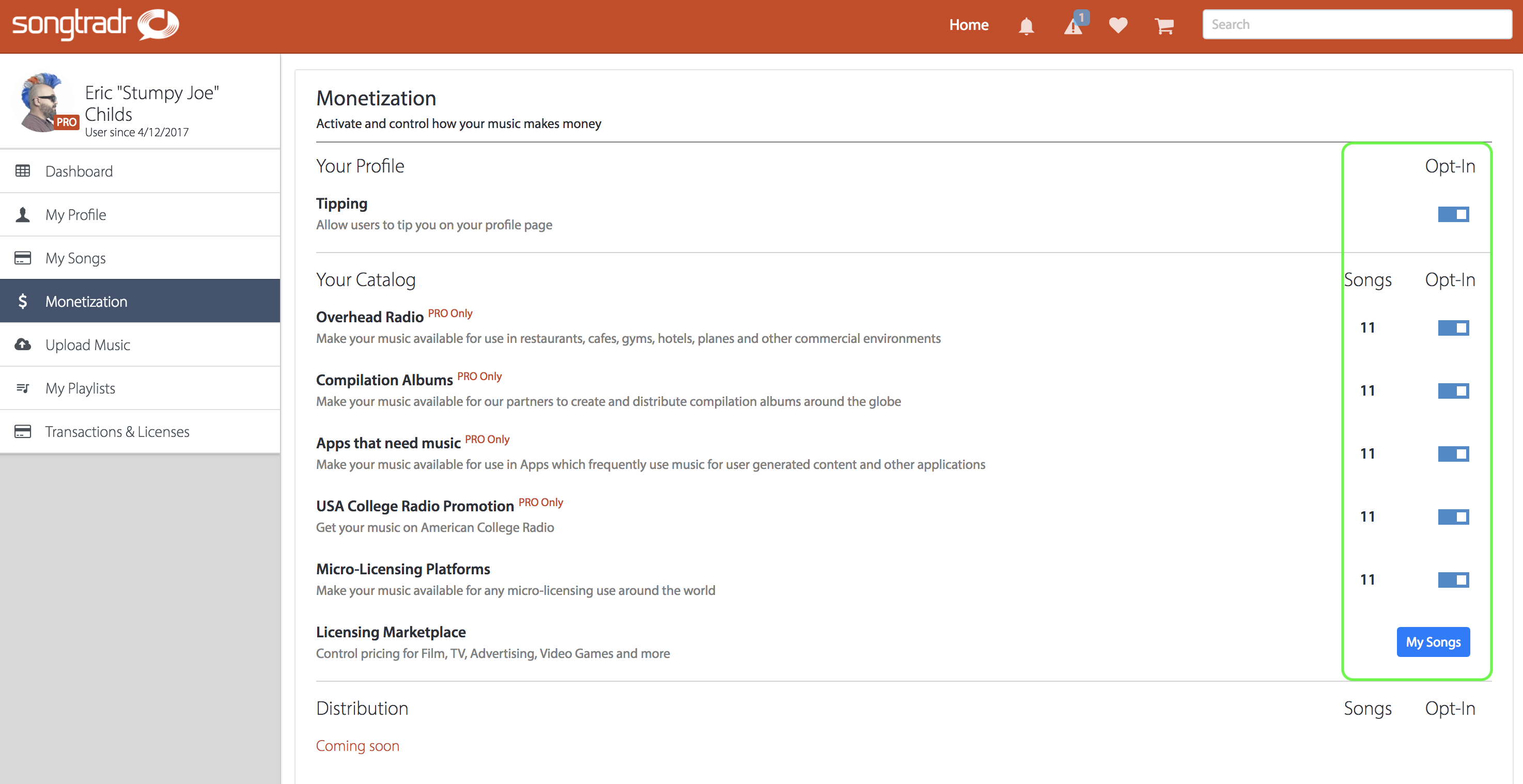This screenshot has width=1523, height=784.
Task: Click PRO Only label beside Overhead Radio
Action: (x=450, y=313)
